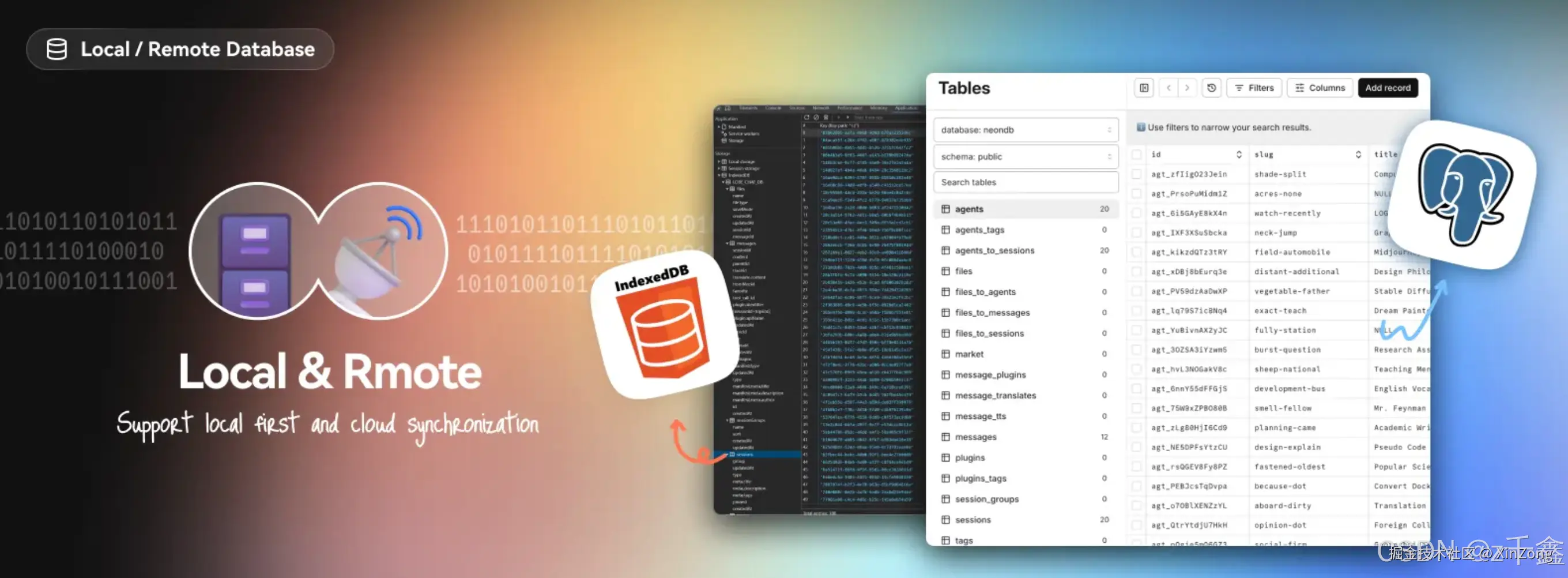Click the table icon beside agents_tags
Viewport: 1568px width, 578px height.
tap(945, 230)
